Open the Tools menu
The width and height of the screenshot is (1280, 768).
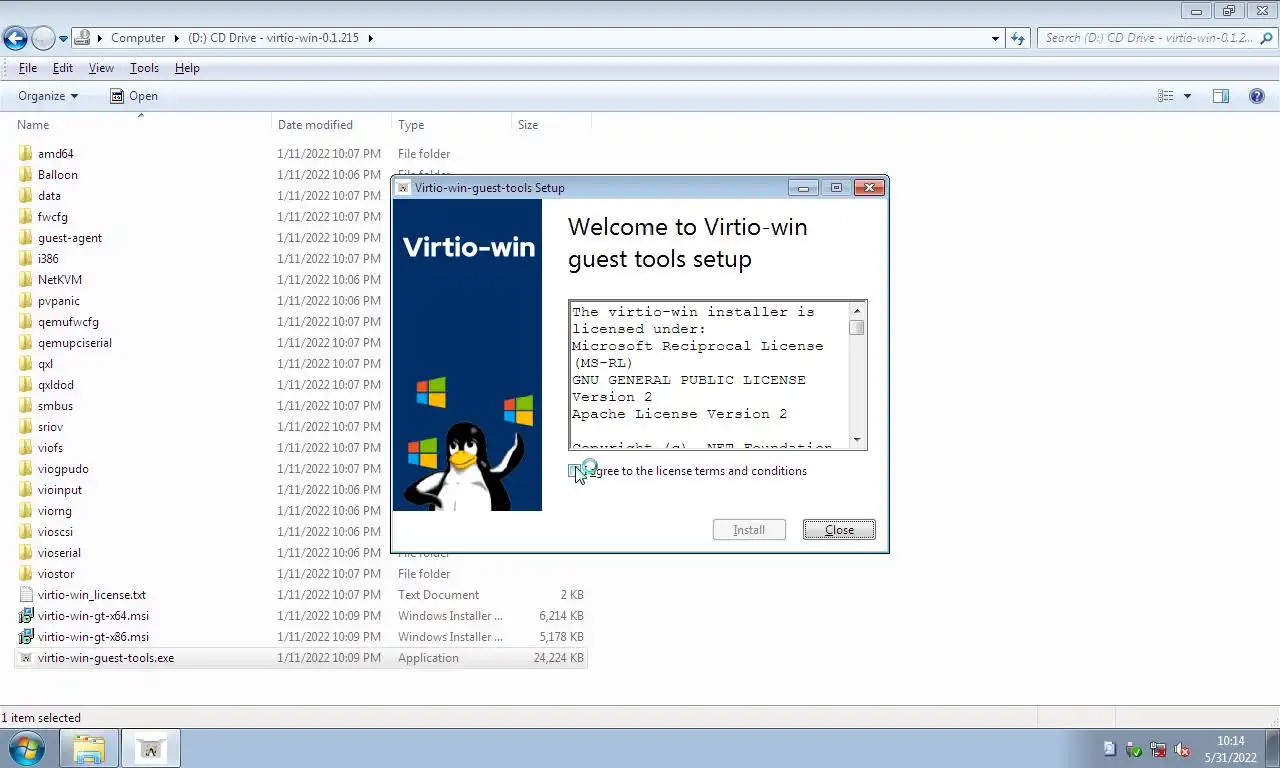click(144, 68)
